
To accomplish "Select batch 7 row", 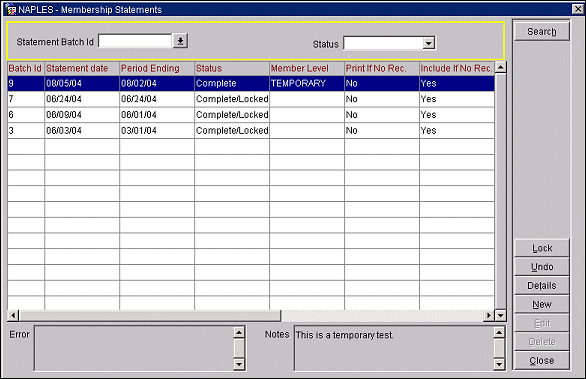I will [251, 99].
